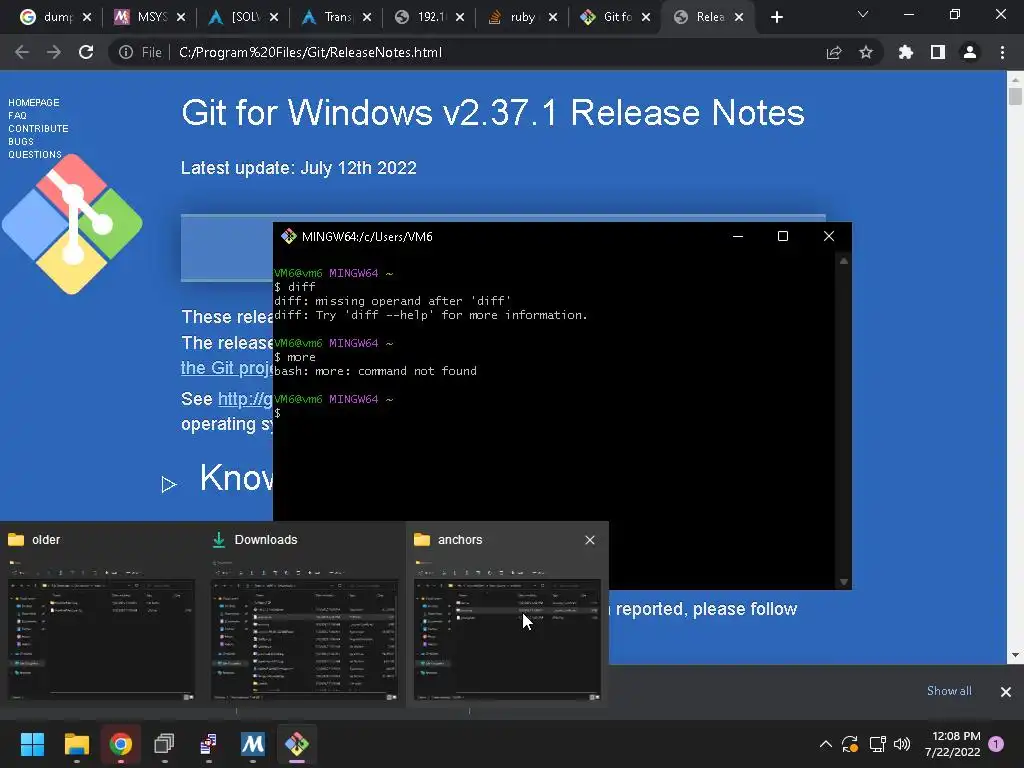This screenshot has width=1024, height=768.
Task: Bookmark this page with the star
Action: [866, 52]
